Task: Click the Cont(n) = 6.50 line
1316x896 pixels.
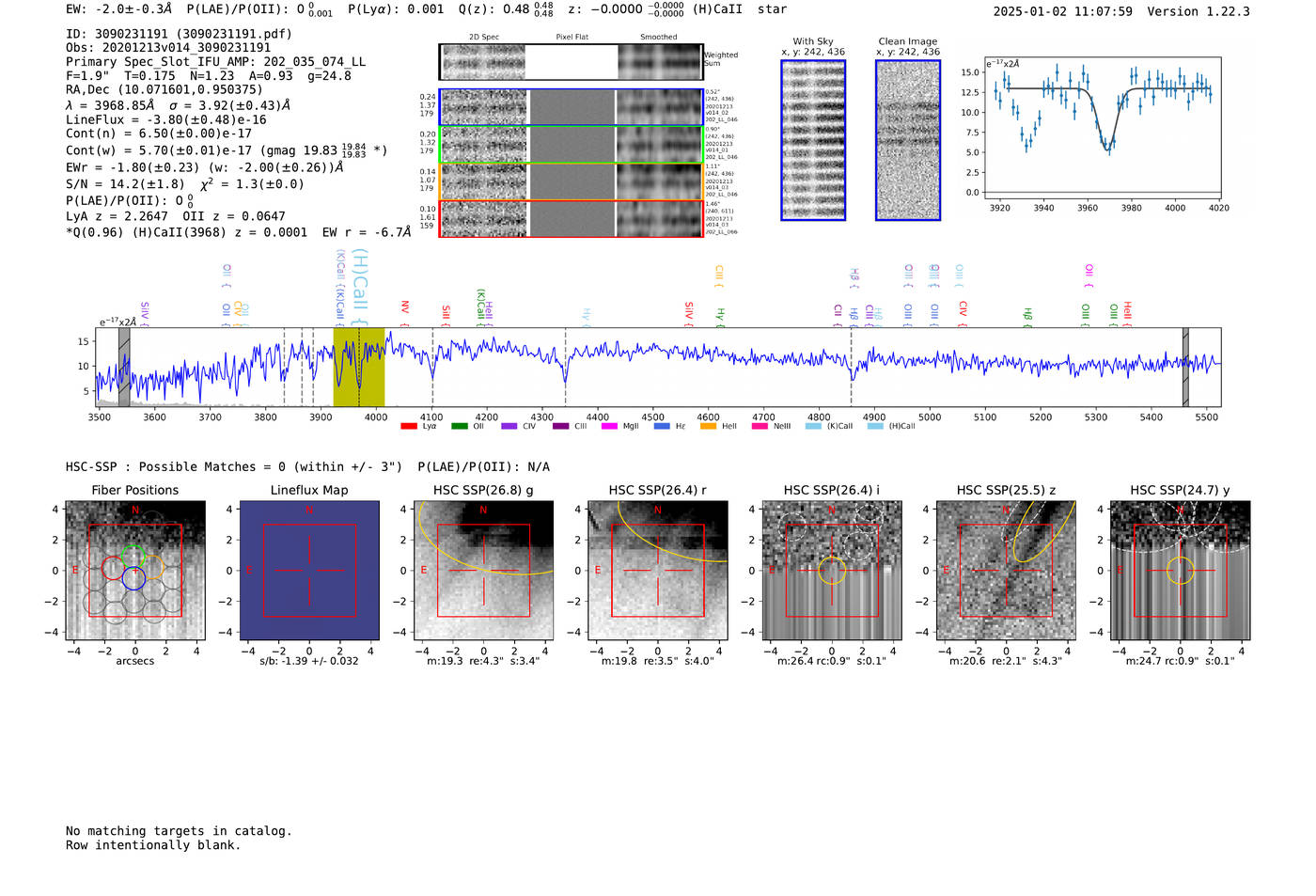Action: [159, 134]
